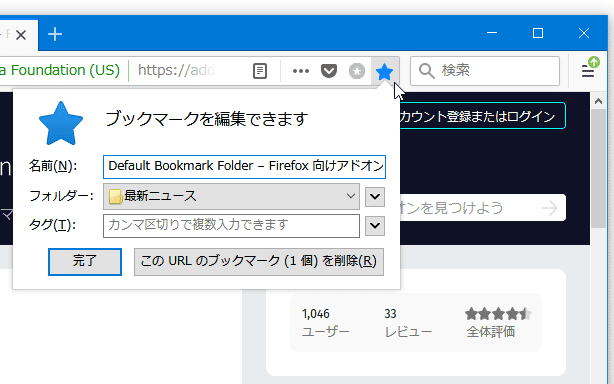Maximize the Firefox window
The width and height of the screenshot is (614, 384).
click(x=538, y=33)
